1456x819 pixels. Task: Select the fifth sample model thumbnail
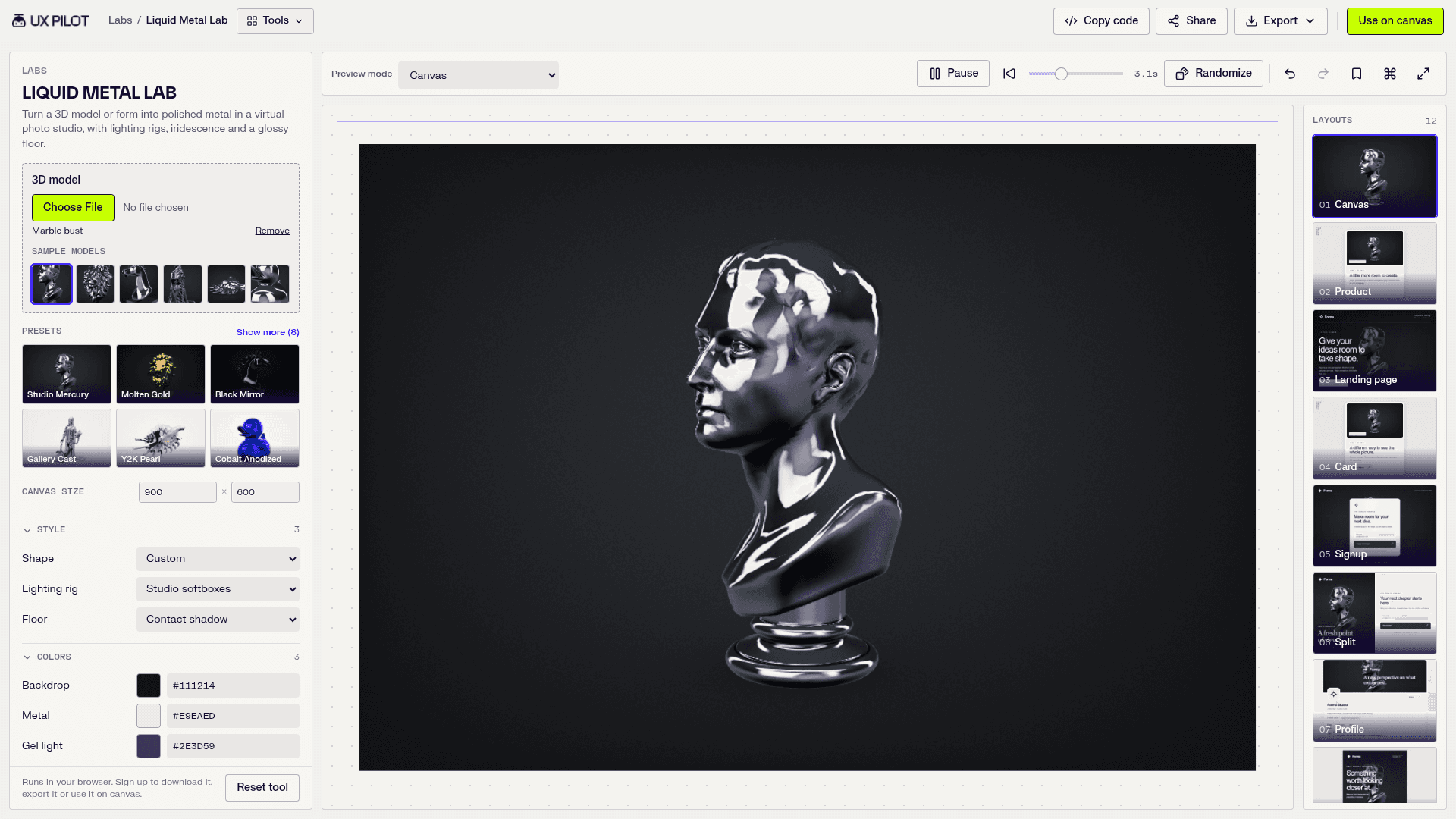[x=226, y=284]
